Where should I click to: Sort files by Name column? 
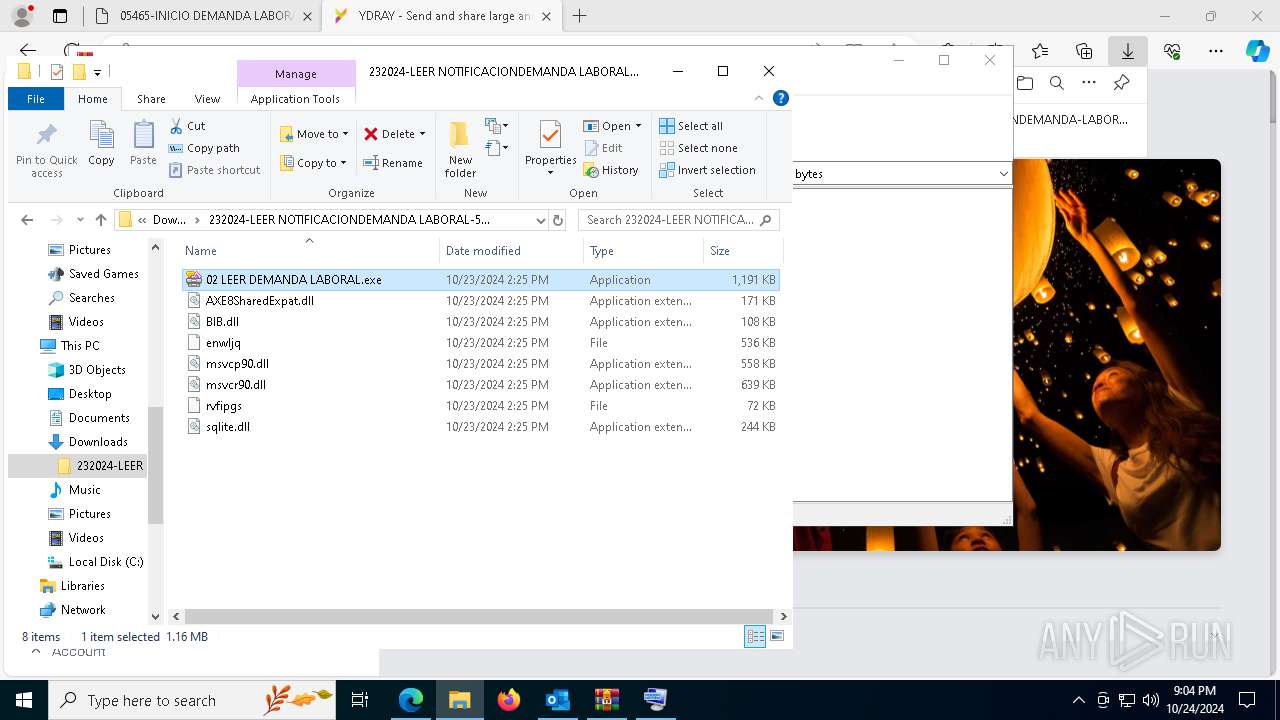pos(310,251)
